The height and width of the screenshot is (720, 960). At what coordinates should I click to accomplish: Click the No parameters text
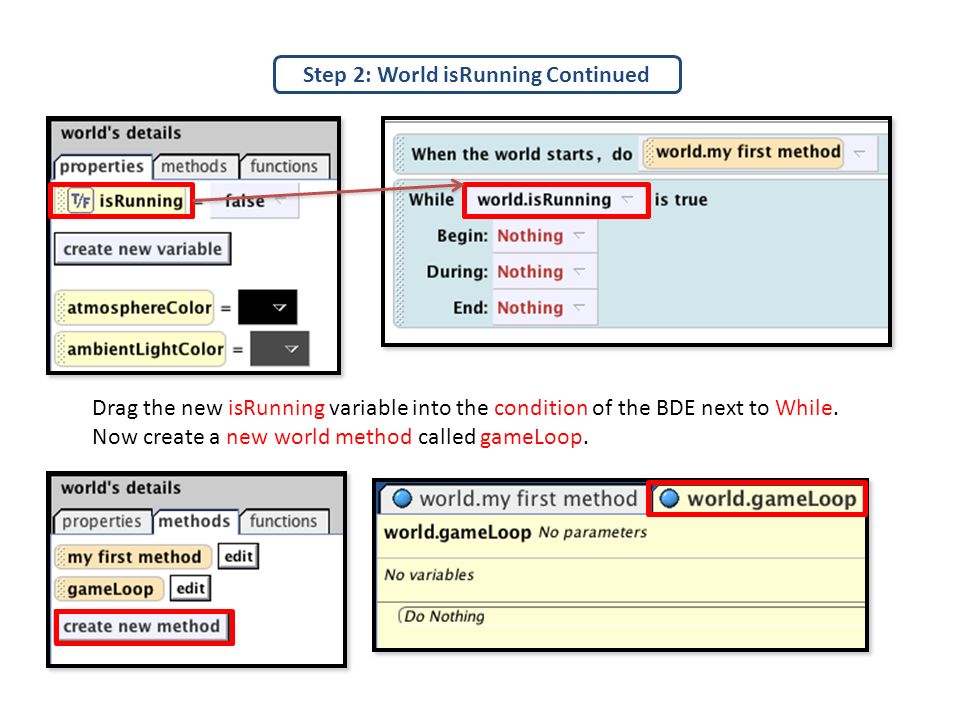click(x=593, y=533)
